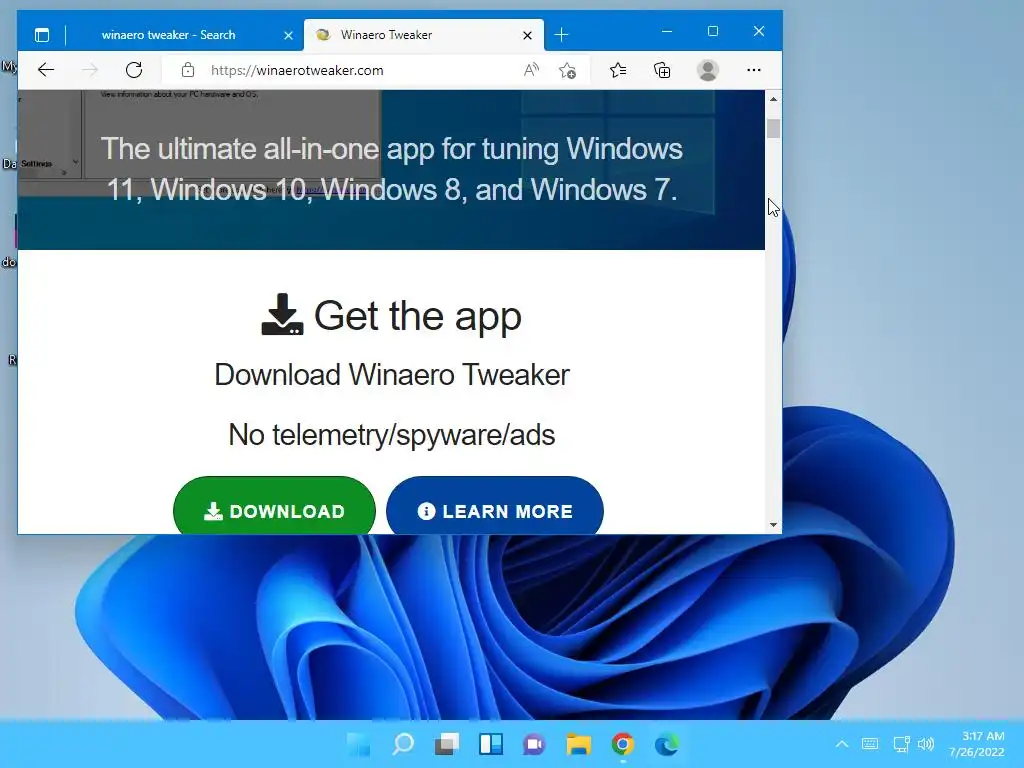Add this page to favorites
Screen dimensions: 1024x768
pyautogui.click(x=568, y=70)
